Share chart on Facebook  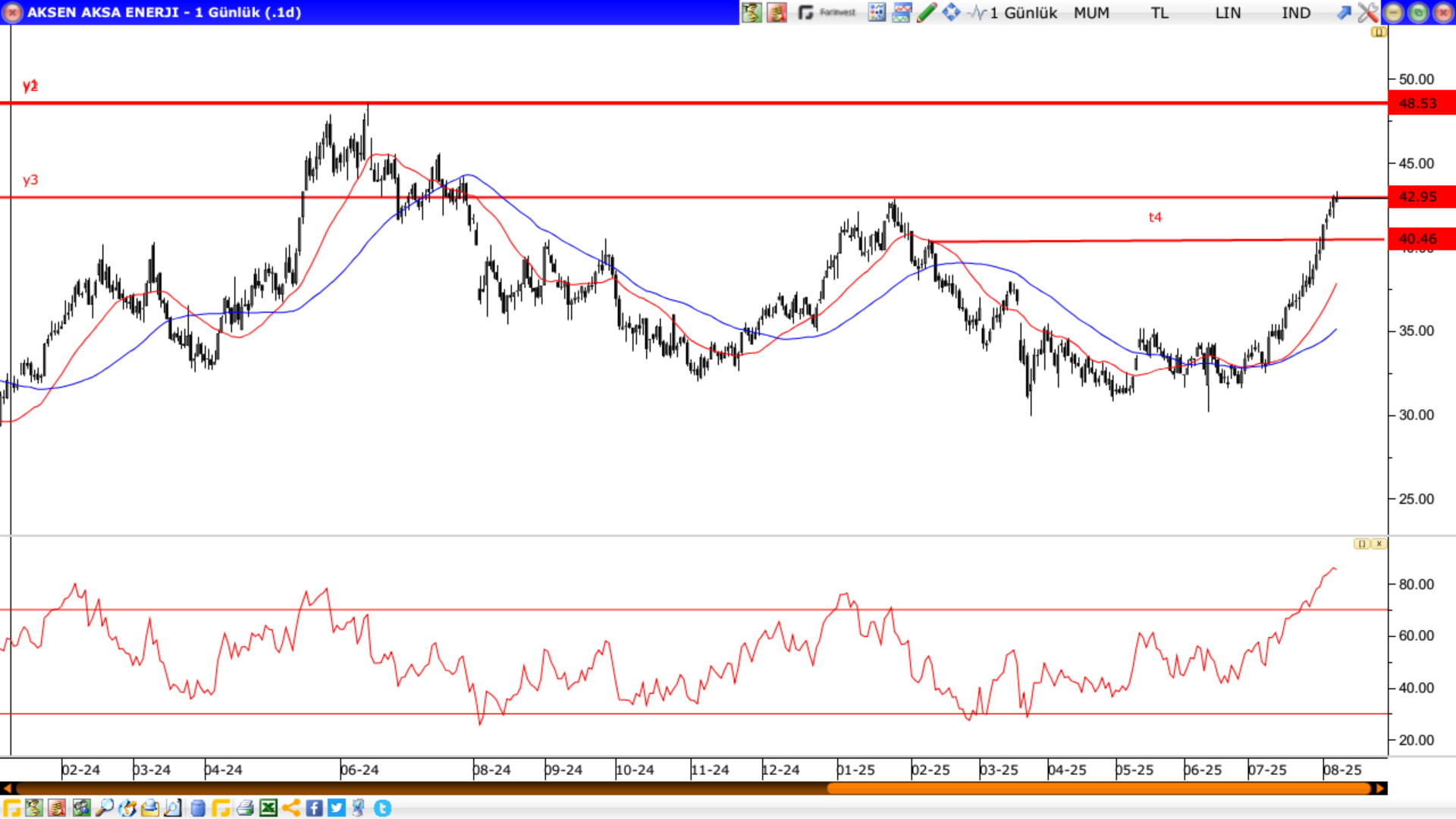[315, 808]
